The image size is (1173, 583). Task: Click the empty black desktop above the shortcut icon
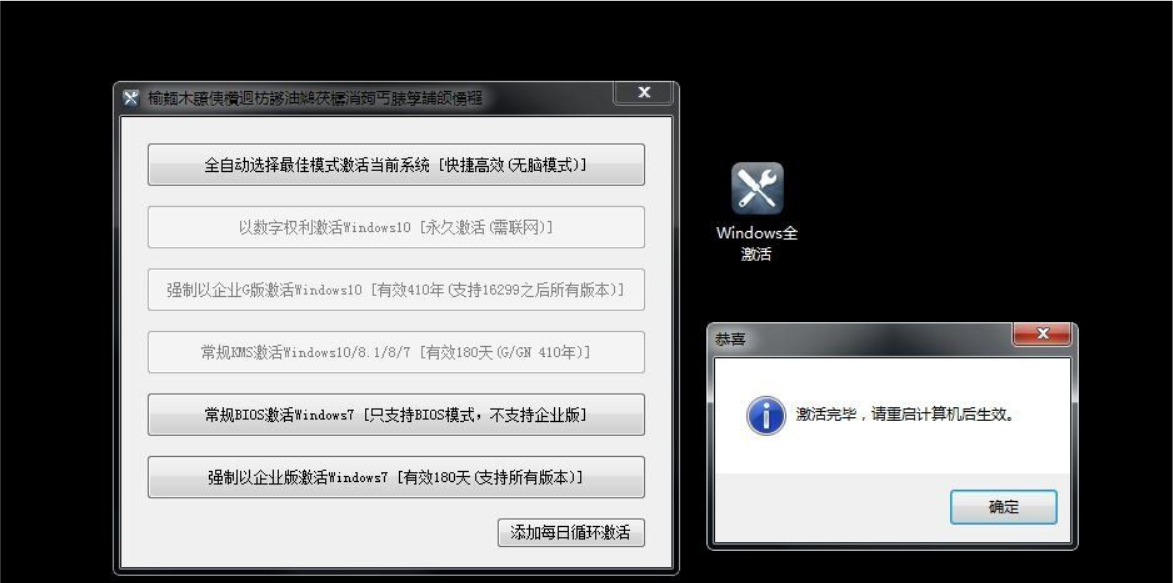(x=757, y=100)
